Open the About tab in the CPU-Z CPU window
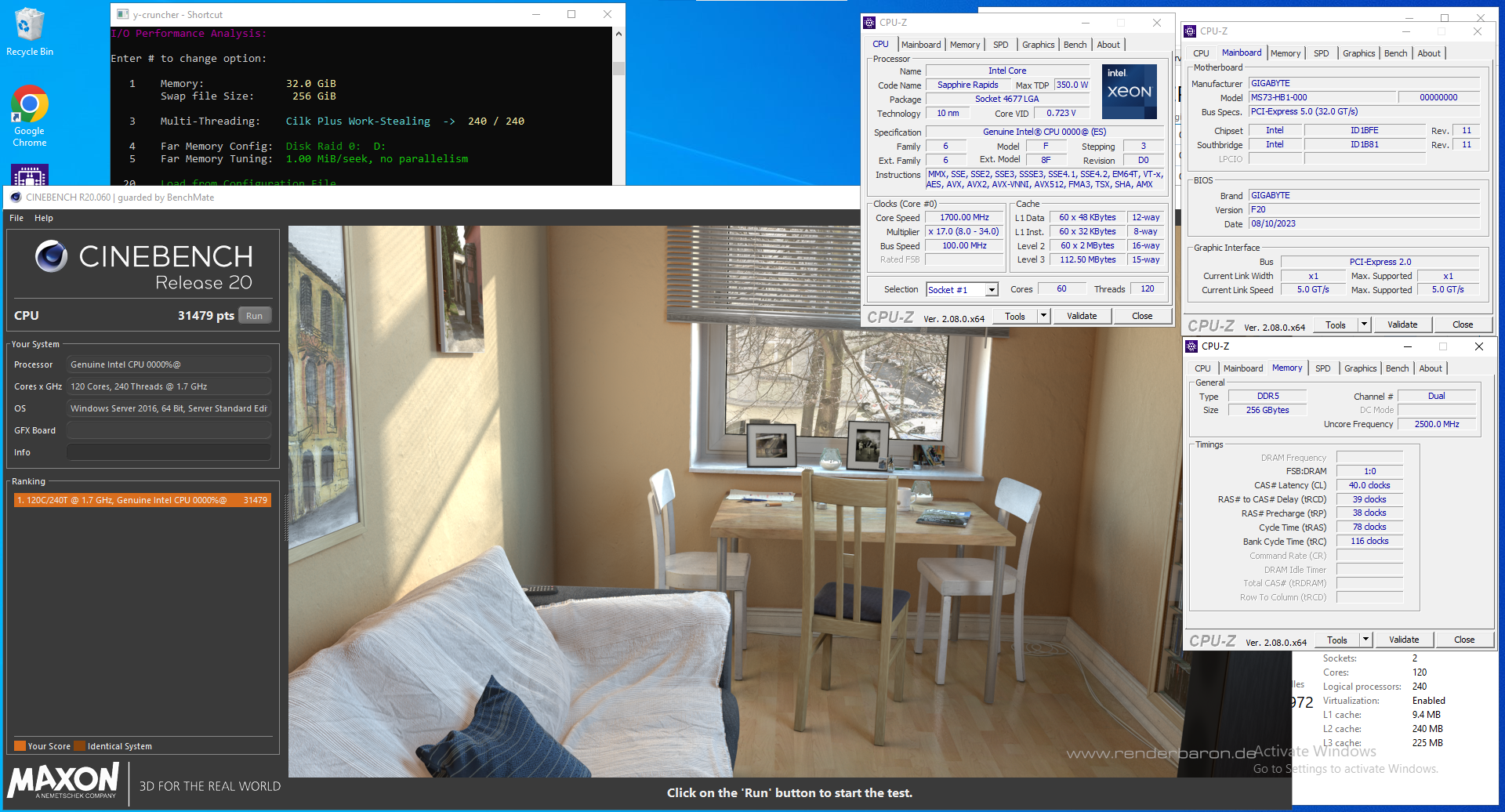 click(1108, 45)
